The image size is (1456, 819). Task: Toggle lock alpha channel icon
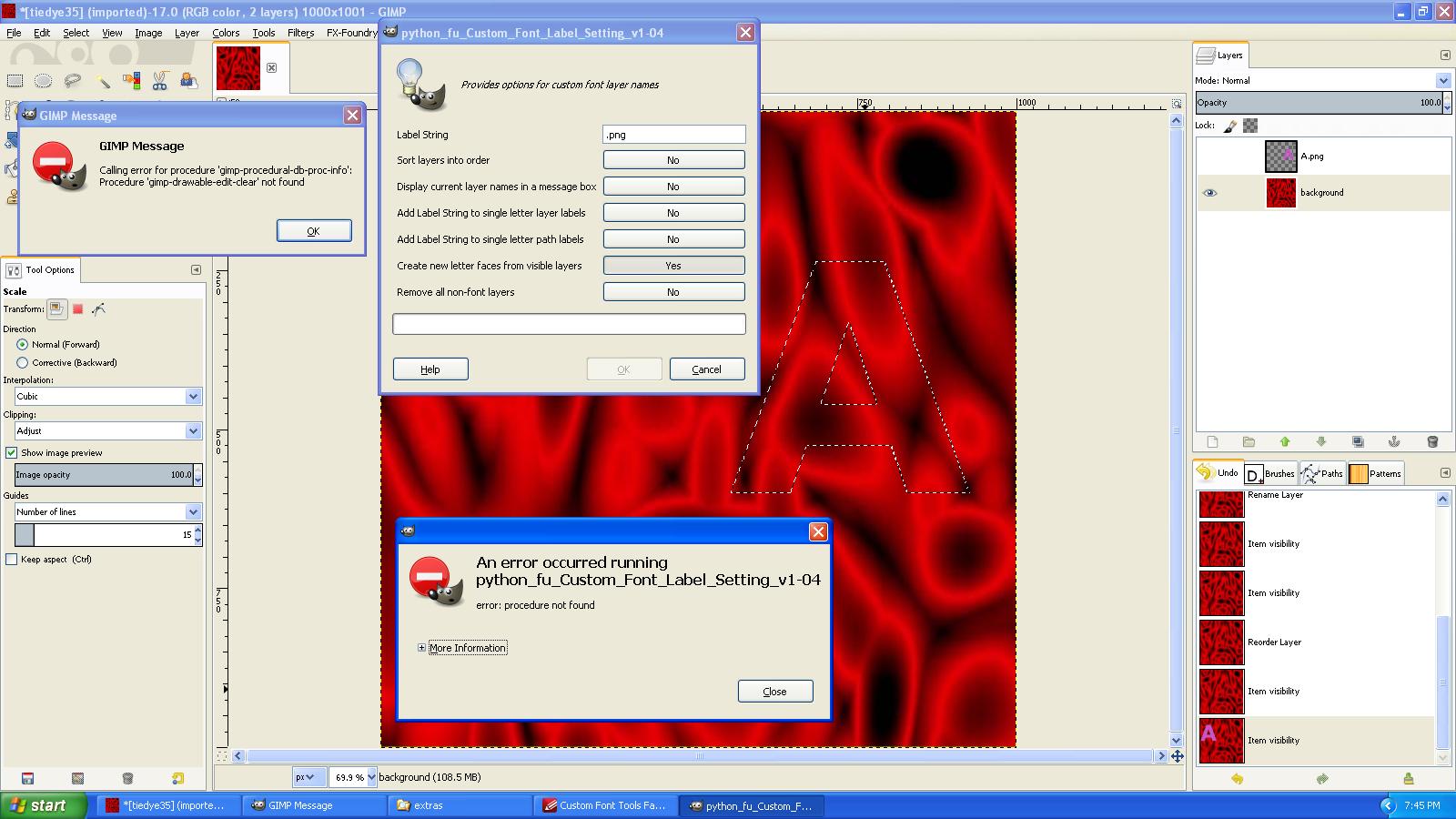click(x=1250, y=126)
